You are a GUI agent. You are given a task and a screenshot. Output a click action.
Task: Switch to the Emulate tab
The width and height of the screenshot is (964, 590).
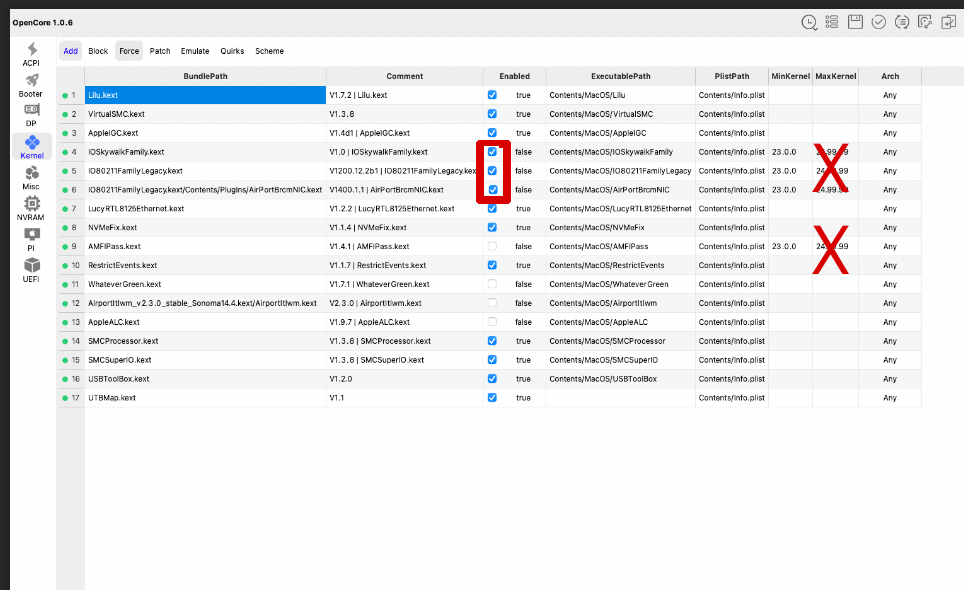pyautogui.click(x=195, y=51)
